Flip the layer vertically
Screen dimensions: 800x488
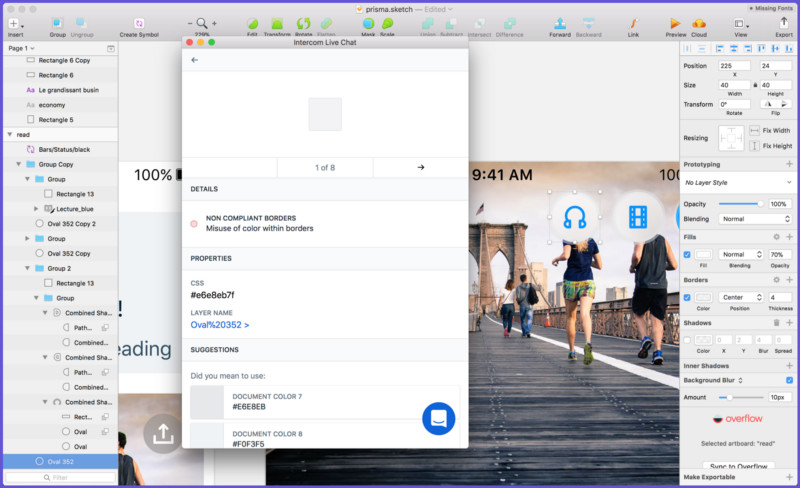[x=784, y=104]
